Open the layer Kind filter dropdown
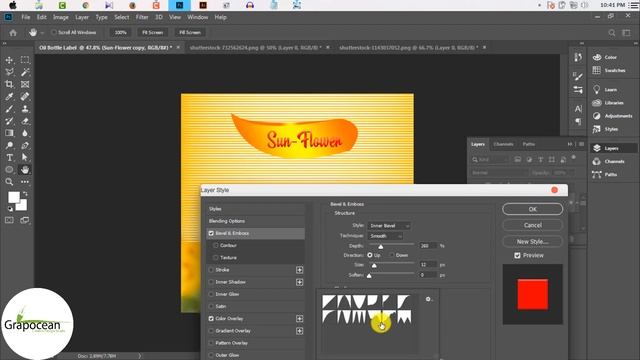The width and height of the screenshot is (640, 360). click(491, 160)
